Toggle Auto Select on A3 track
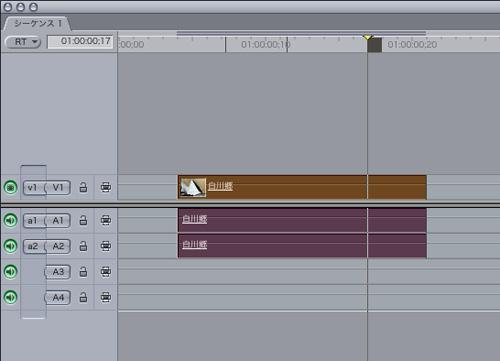The image size is (500, 361). tap(106, 272)
